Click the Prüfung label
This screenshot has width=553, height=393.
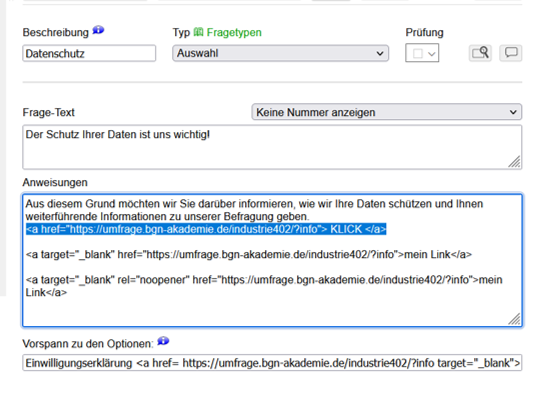[x=424, y=32]
